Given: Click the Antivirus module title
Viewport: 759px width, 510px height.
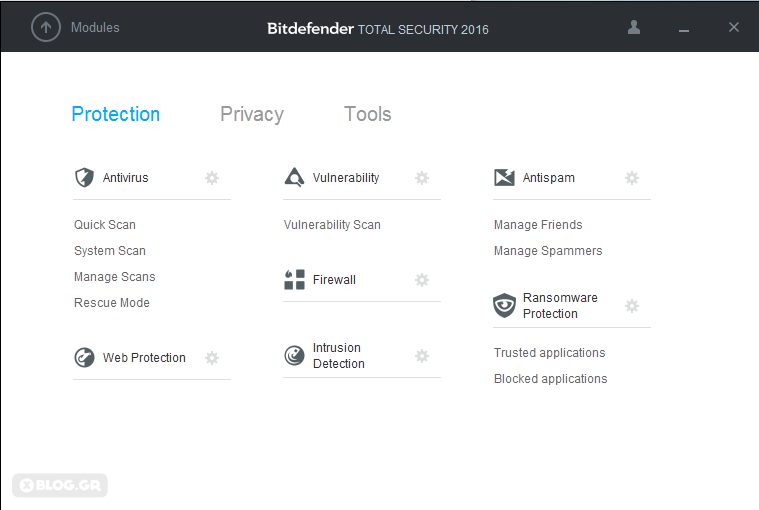Looking at the screenshot, I should tap(125, 178).
